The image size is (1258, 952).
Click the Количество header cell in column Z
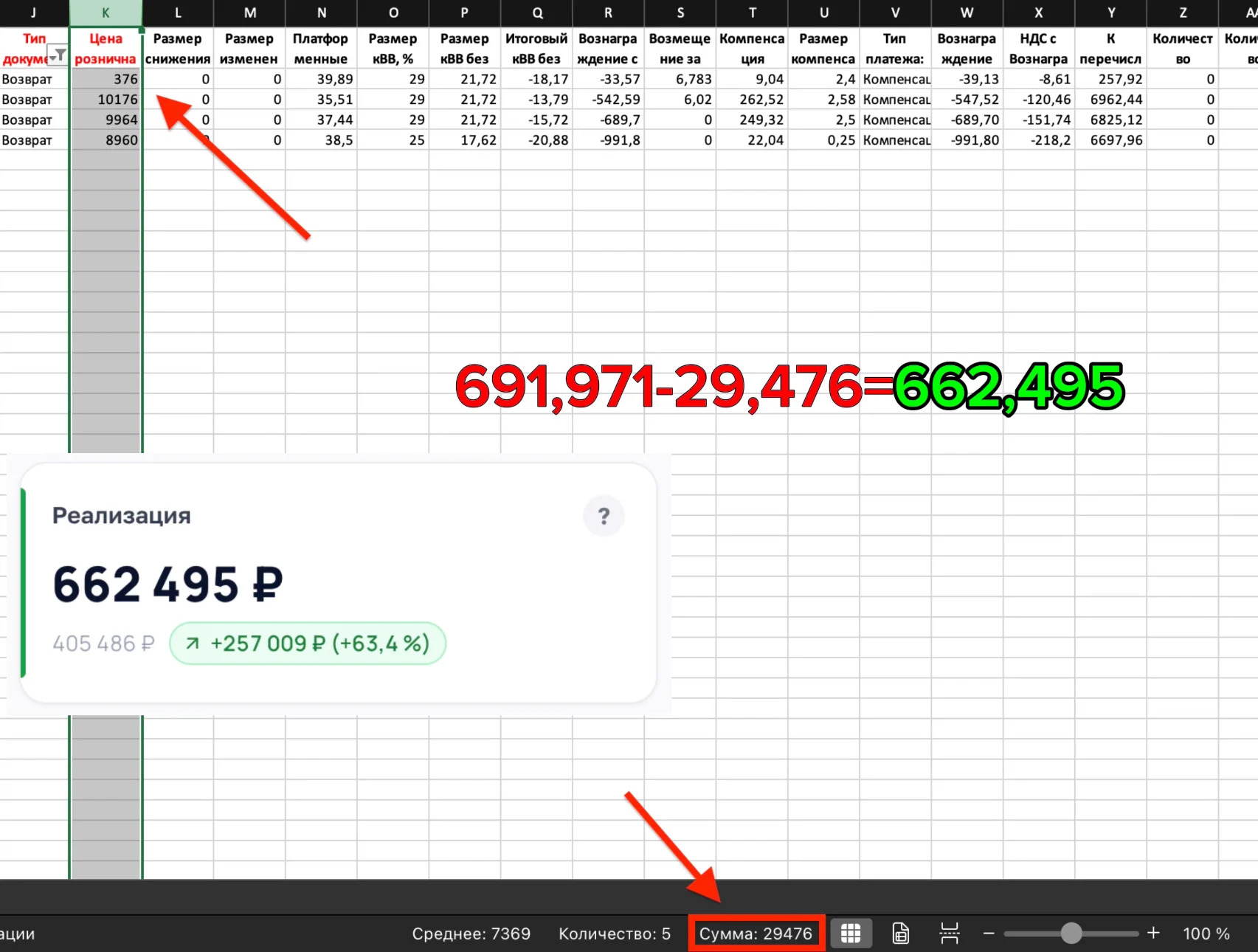click(1182, 49)
